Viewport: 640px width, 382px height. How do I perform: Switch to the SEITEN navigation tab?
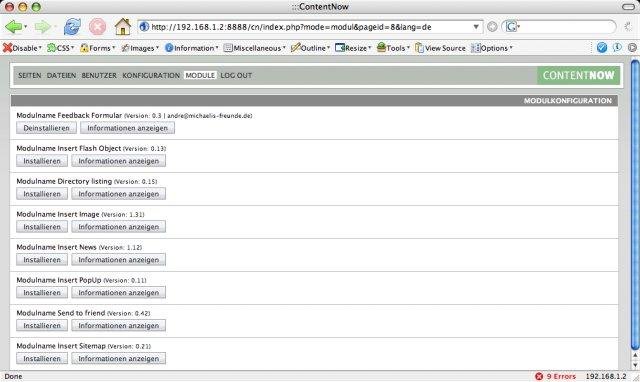point(29,76)
